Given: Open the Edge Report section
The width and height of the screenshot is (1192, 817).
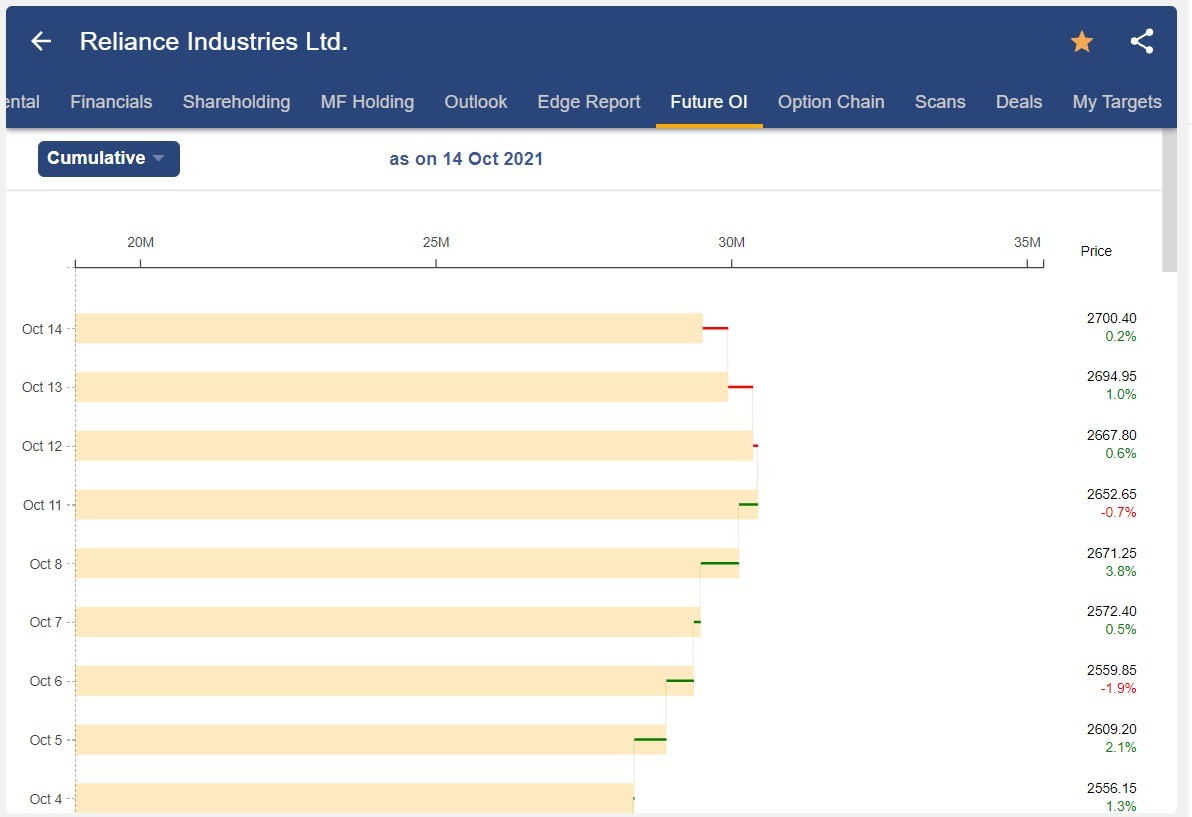Looking at the screenshot, I should point(588,101).
